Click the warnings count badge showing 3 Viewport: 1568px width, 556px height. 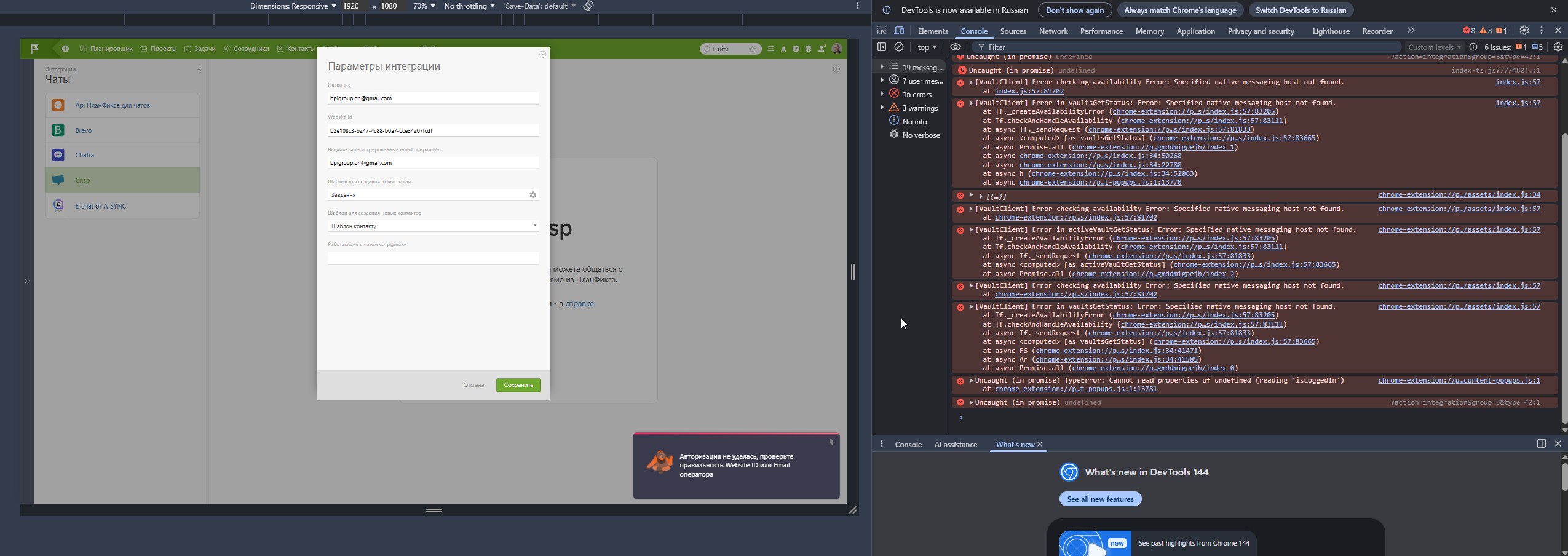click(1486, 31)
